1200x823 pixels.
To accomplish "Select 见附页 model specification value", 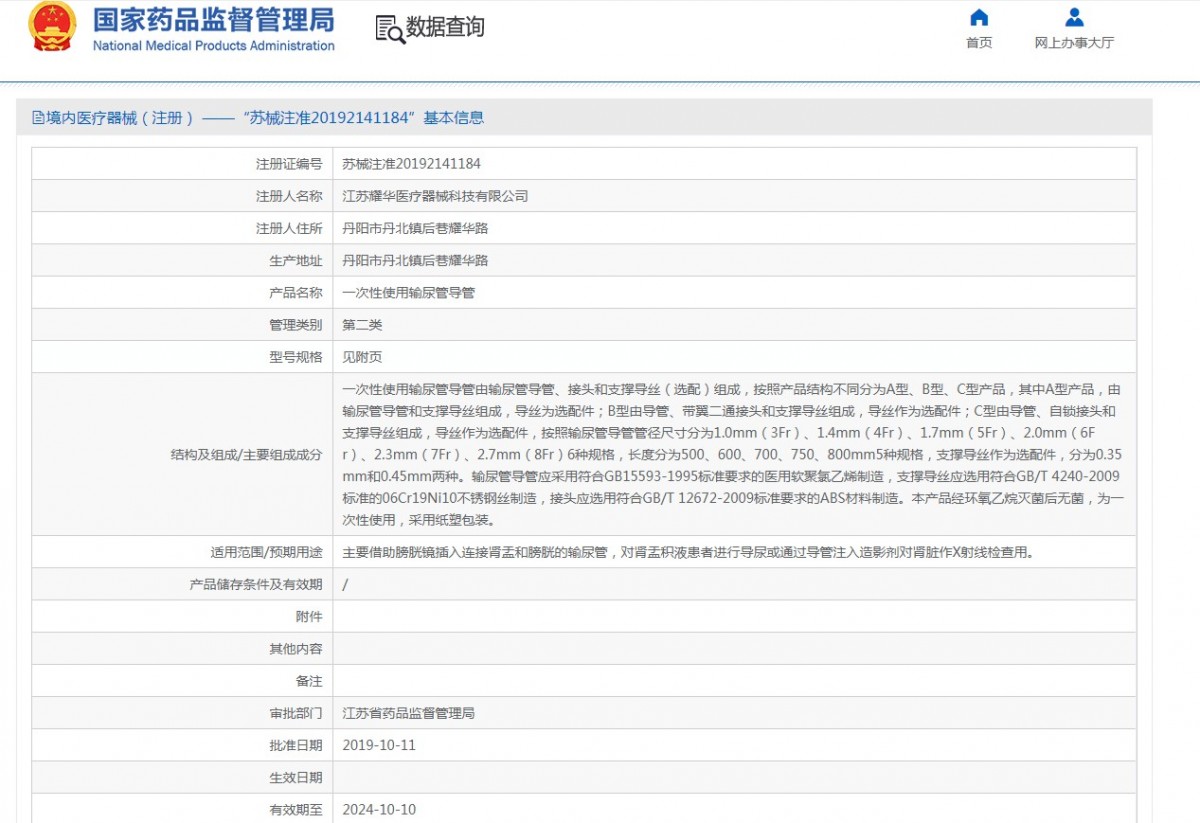I will 362,357.
